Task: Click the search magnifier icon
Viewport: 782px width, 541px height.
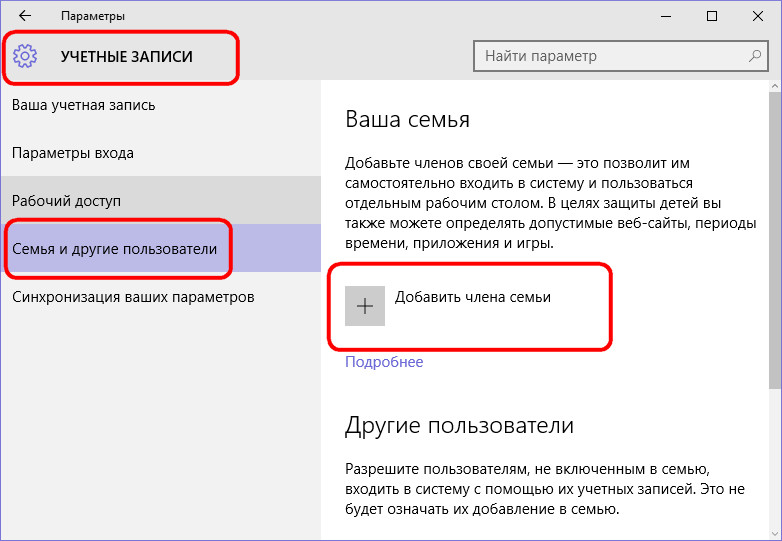Action: [755, 56]
